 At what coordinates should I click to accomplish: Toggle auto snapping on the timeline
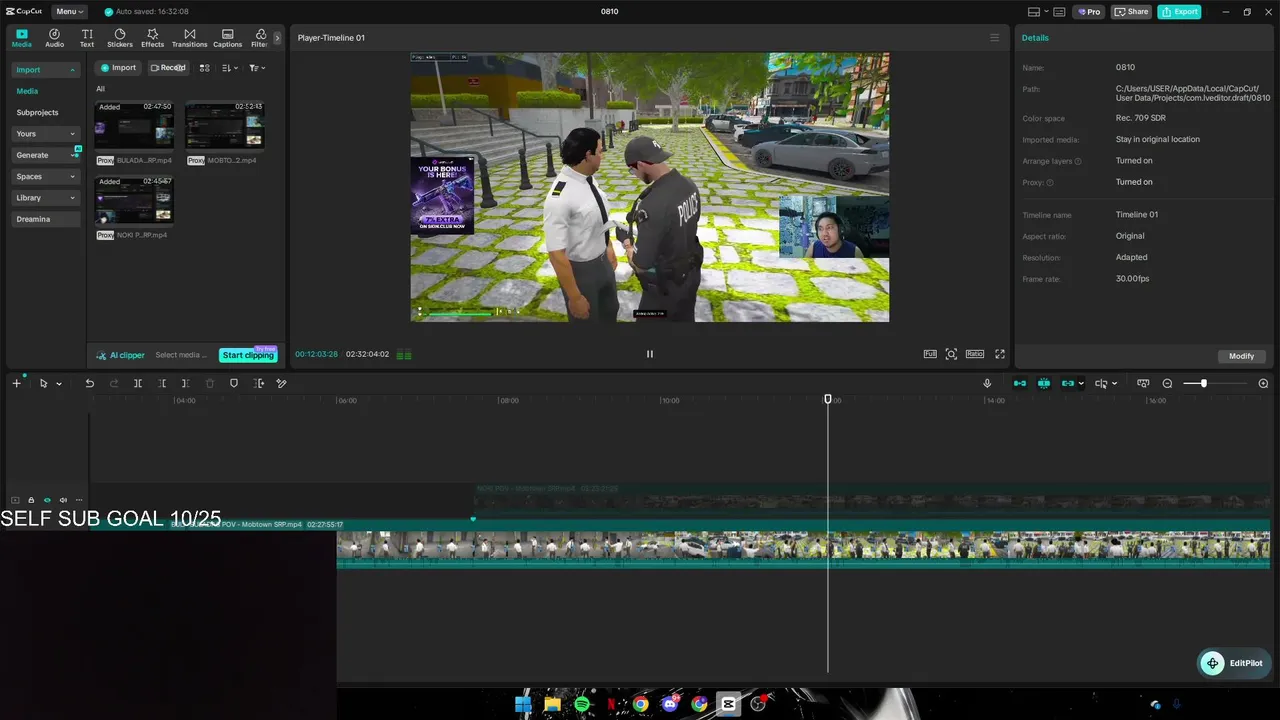pyautogui.click(x=1044, y=384)
